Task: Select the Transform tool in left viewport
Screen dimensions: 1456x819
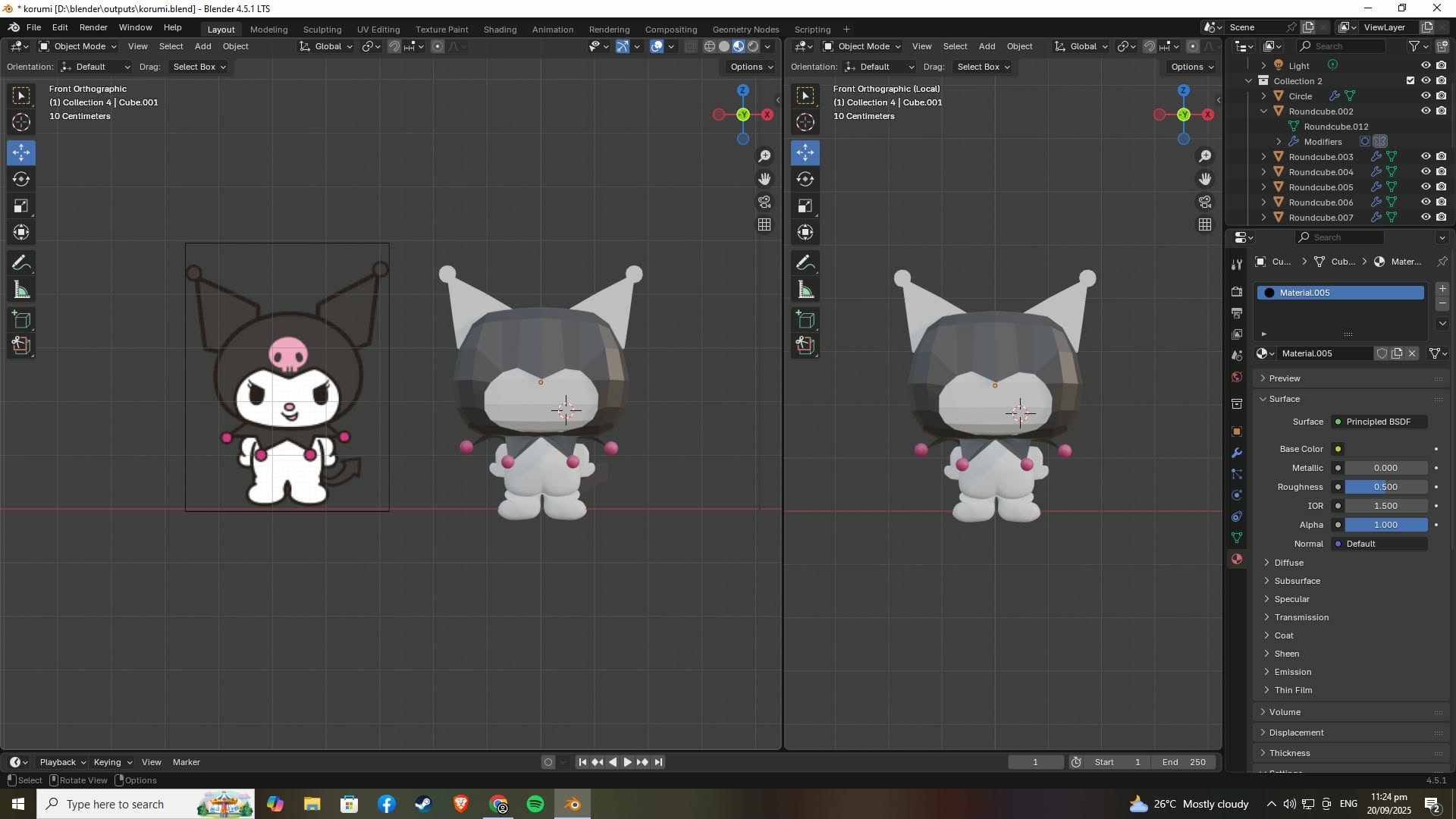Action: coord(21,232)
